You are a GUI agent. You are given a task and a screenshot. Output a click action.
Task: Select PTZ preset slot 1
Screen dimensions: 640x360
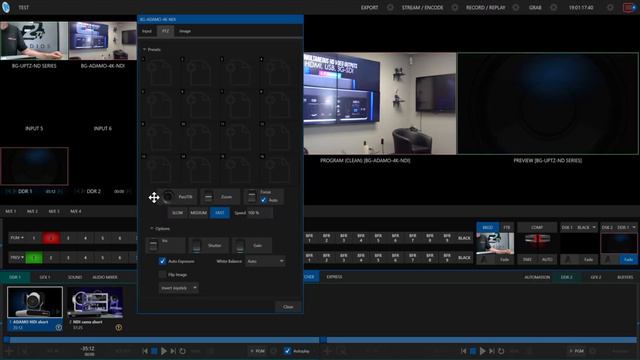[160, 72]
